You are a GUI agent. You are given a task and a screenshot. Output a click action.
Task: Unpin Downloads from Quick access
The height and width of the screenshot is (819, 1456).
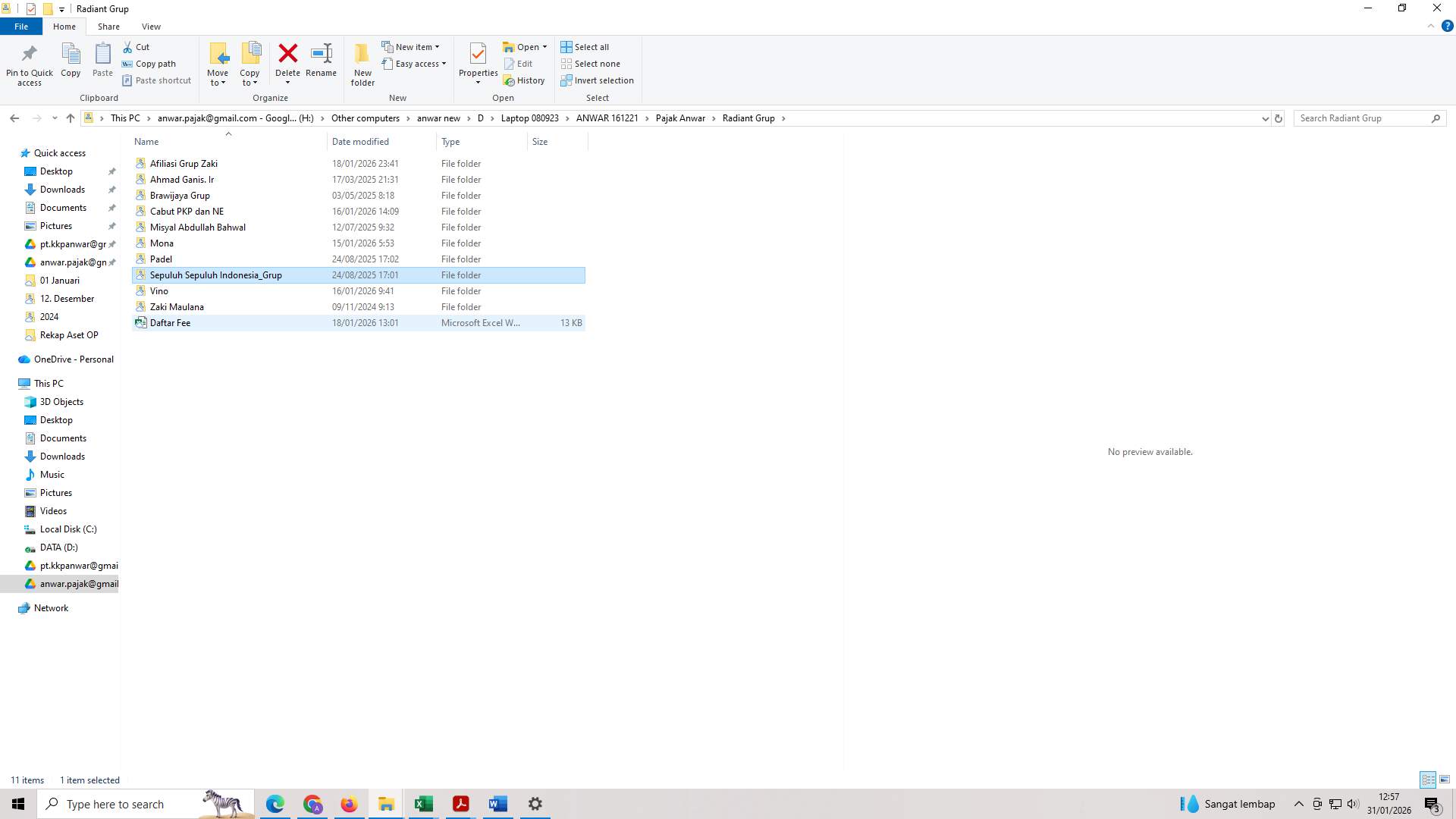point(112,190)
